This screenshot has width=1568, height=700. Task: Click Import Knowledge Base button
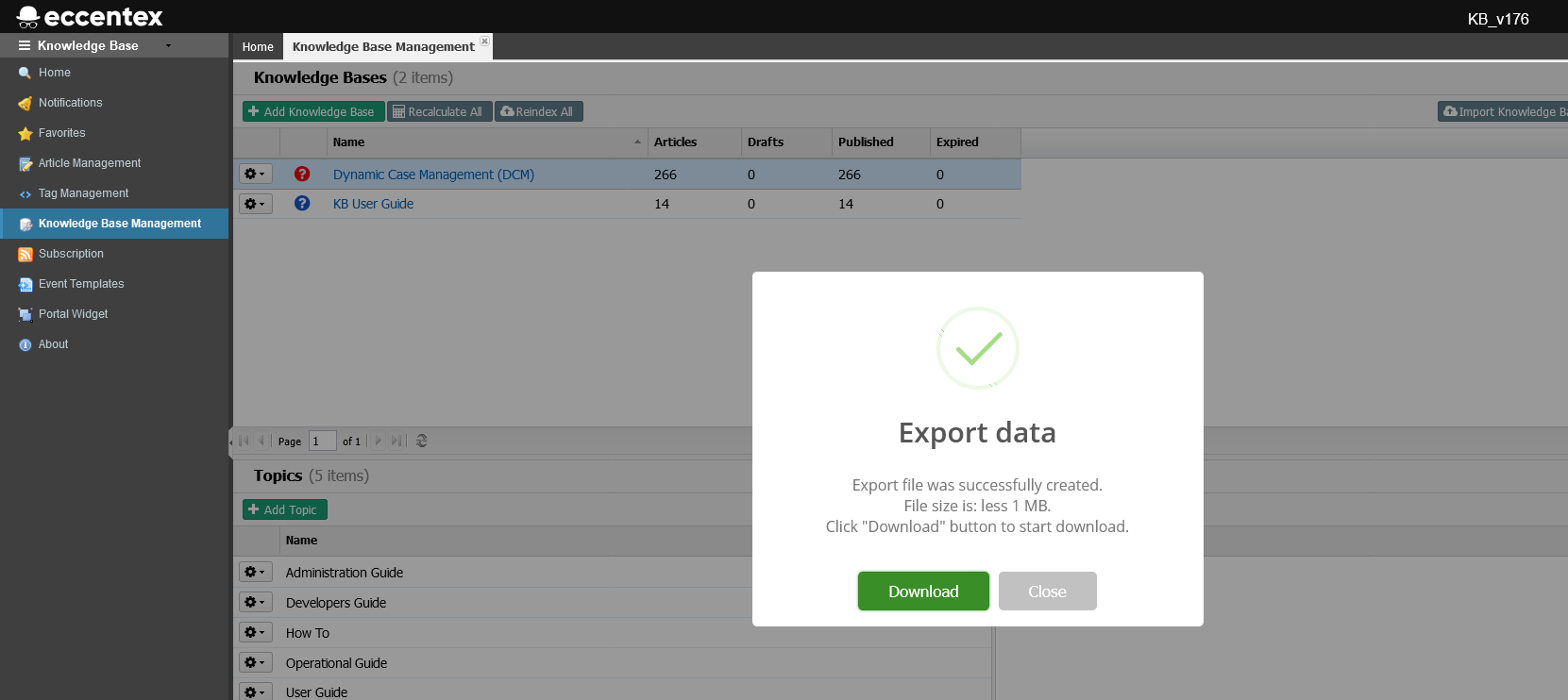pos(1503,111)
